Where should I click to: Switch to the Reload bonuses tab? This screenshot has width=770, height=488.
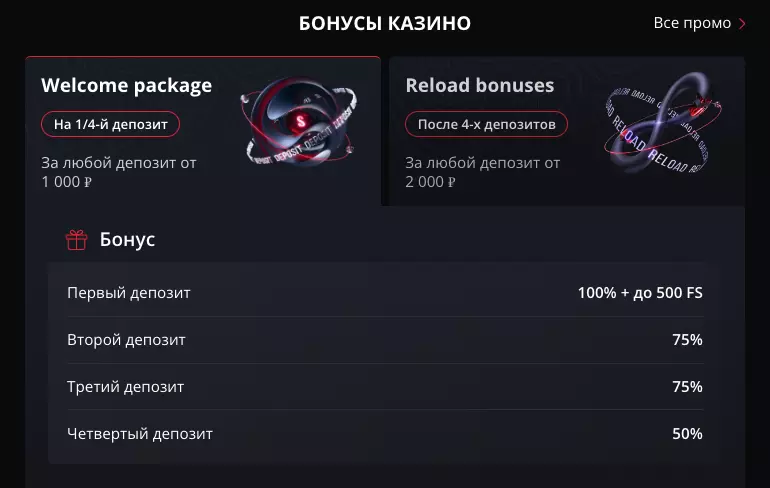(479, 86)
